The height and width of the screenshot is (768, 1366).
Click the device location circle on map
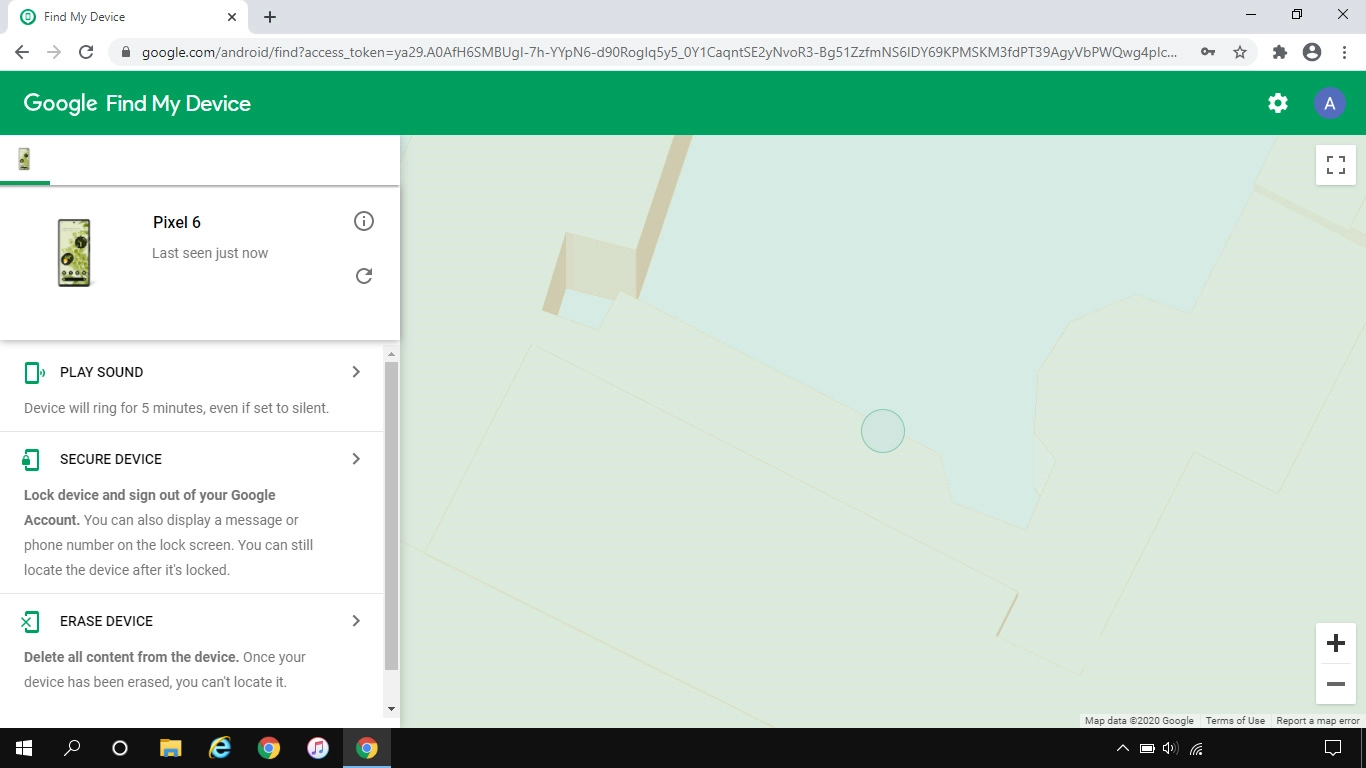click(x=883, y=431)
